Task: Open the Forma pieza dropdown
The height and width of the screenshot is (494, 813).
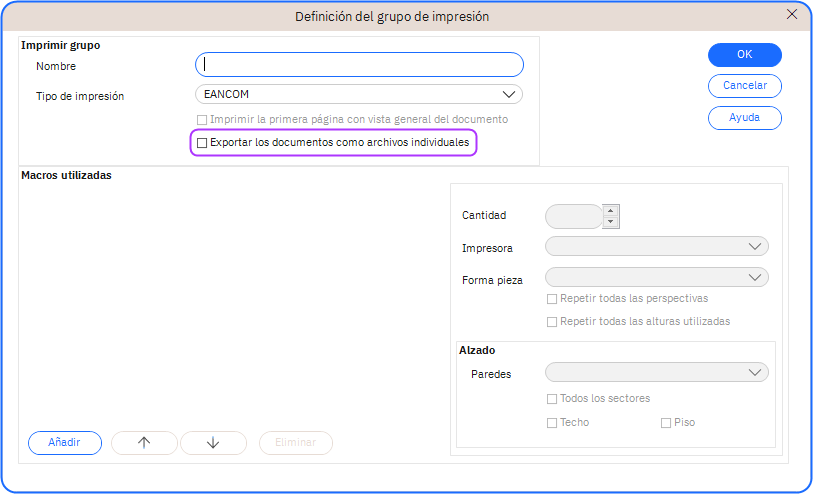Action: tap(656, 278)
